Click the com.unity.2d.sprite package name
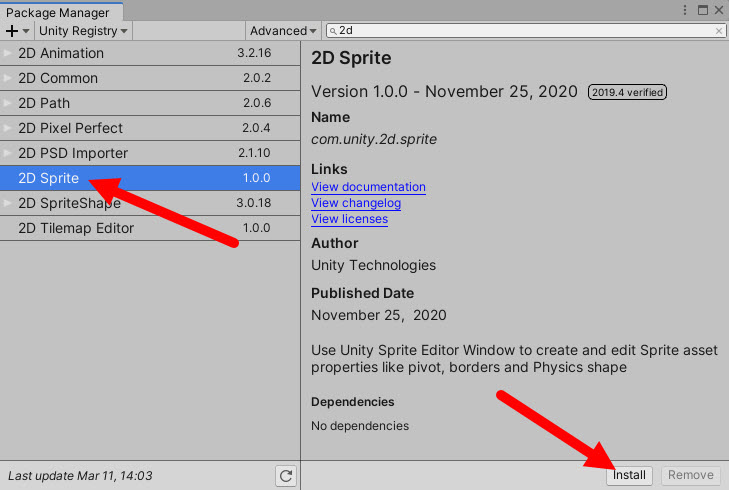The height and width of the screenshot is (490, 729). click(374, 139)
